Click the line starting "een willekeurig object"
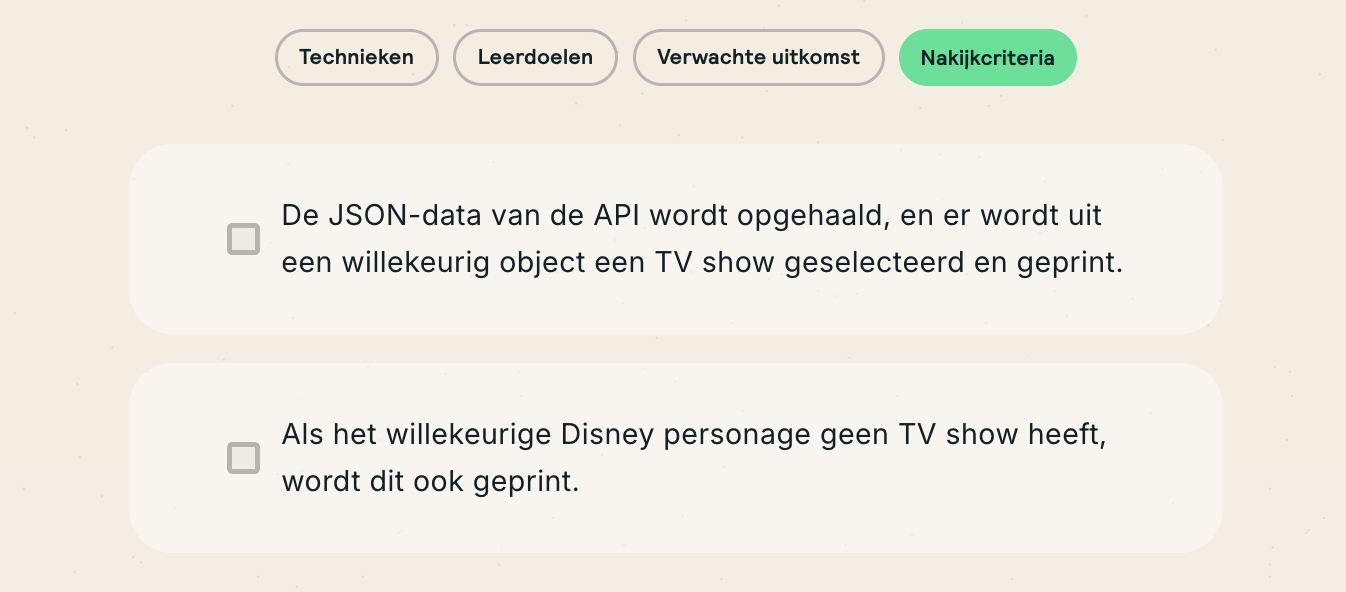The height and width of the screenshot is (592, 1346). point(702,263)
